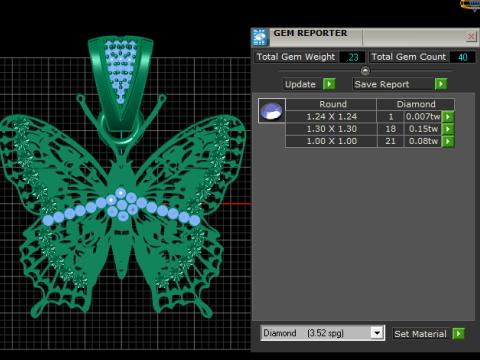480x360 pixels.
Task: Click the Total Gem Weight label
Action: tap(296, 57)
